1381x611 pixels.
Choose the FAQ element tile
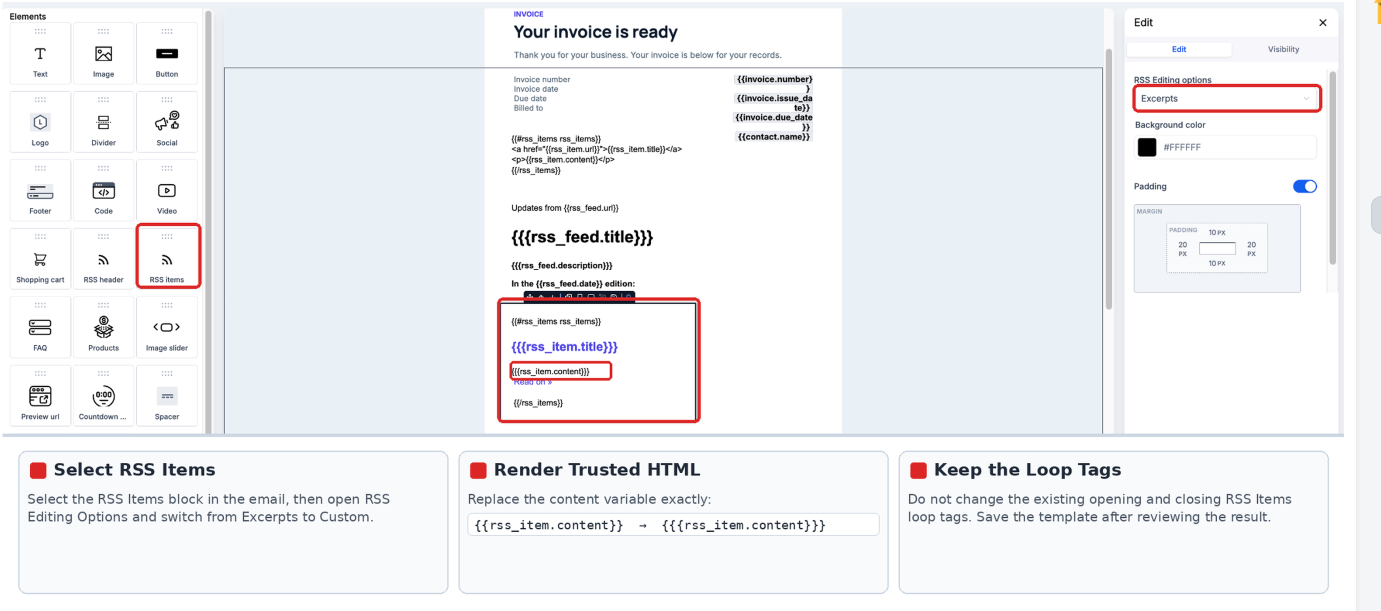40,328
